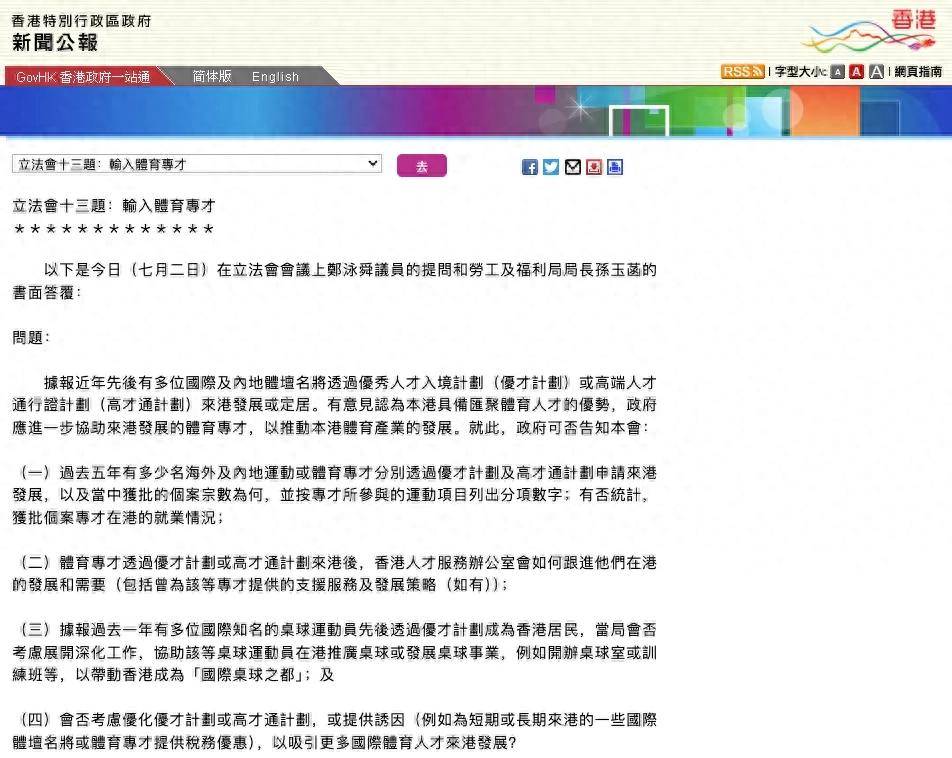Open the RSS feed

(x=742, y=72)
